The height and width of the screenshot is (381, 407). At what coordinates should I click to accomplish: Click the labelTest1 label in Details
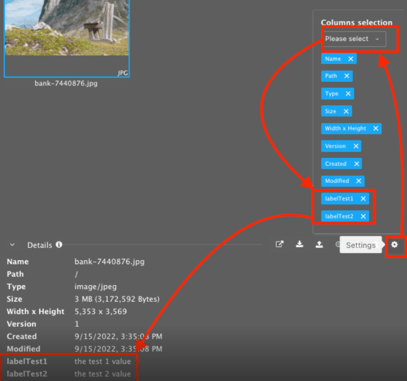point(27,361)
